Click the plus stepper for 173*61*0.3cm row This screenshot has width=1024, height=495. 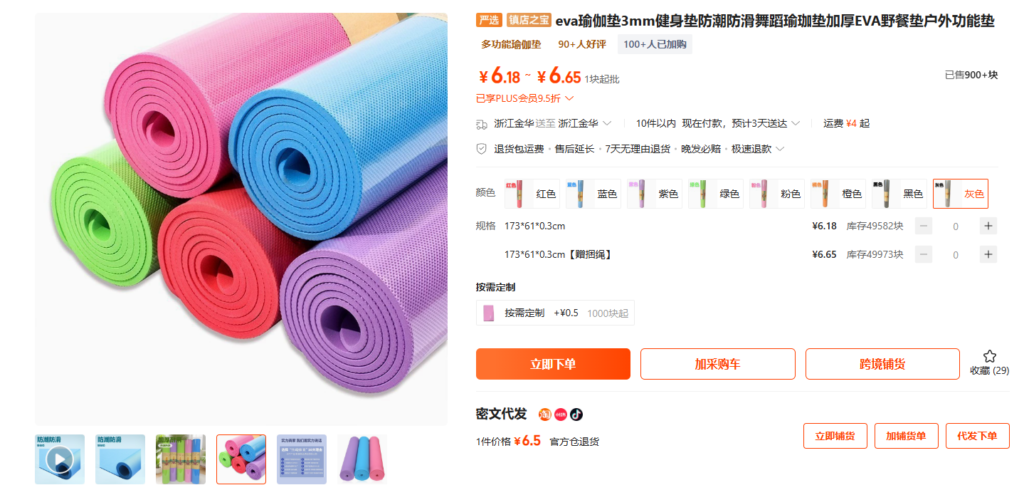point(988,226)
